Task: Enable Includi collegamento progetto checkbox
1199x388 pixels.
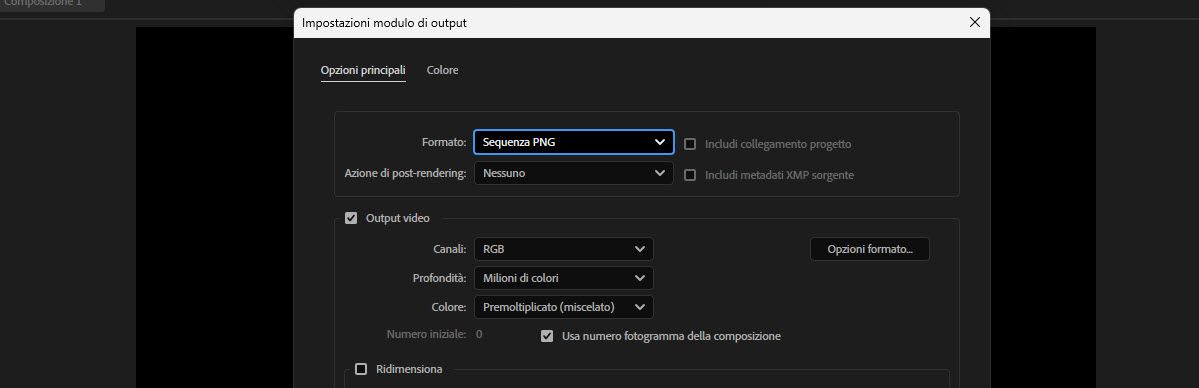Action: point(690,144)
